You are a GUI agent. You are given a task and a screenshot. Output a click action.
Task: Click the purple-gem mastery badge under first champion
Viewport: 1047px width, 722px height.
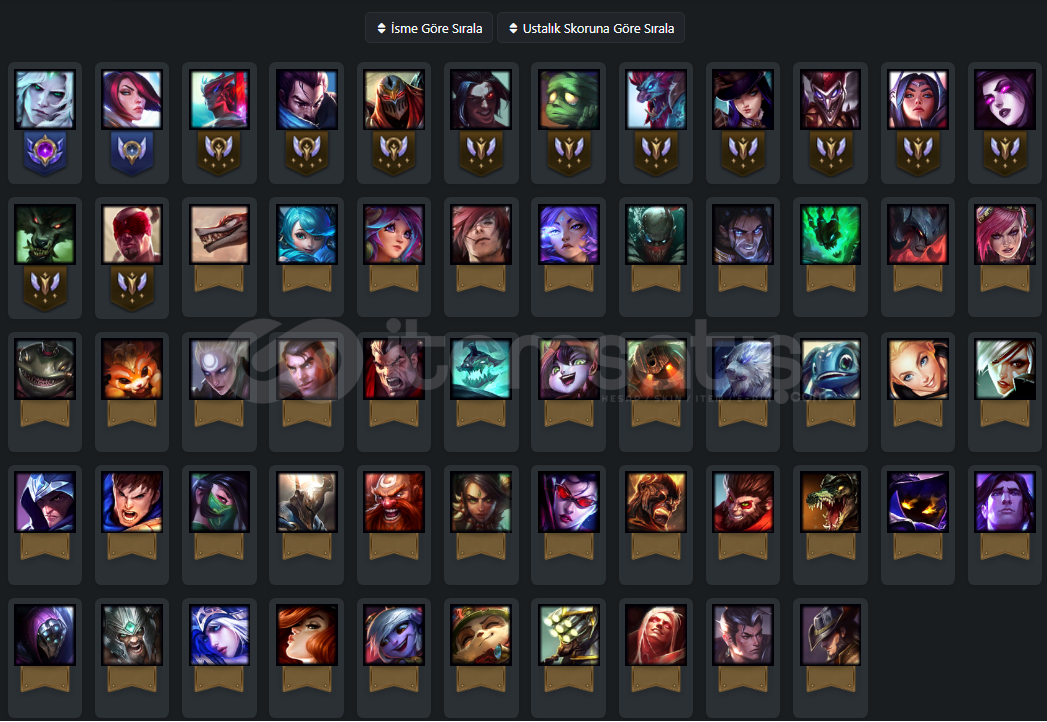(x=45, y=152)
